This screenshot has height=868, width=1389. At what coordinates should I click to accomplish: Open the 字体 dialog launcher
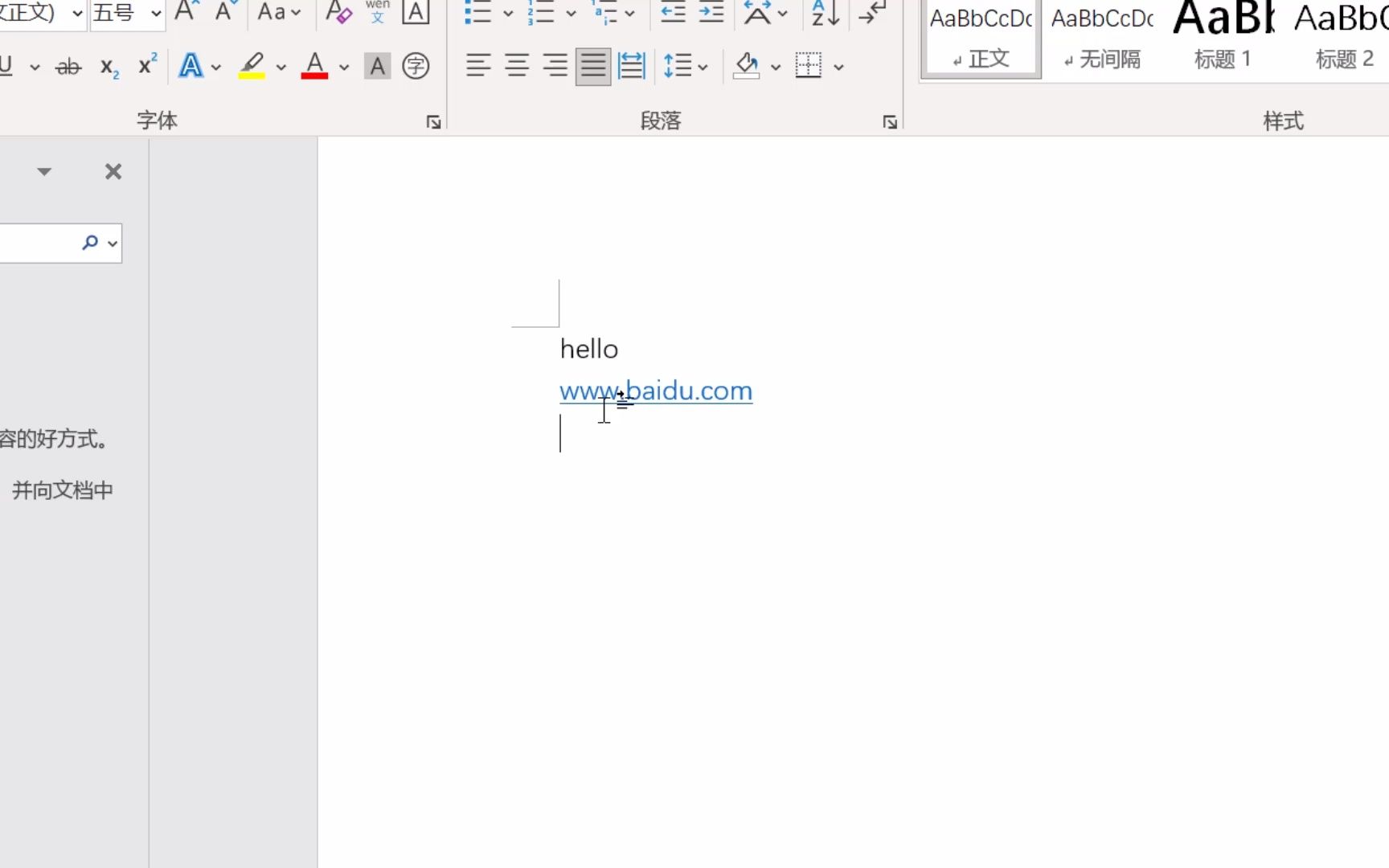click(434, 122)
